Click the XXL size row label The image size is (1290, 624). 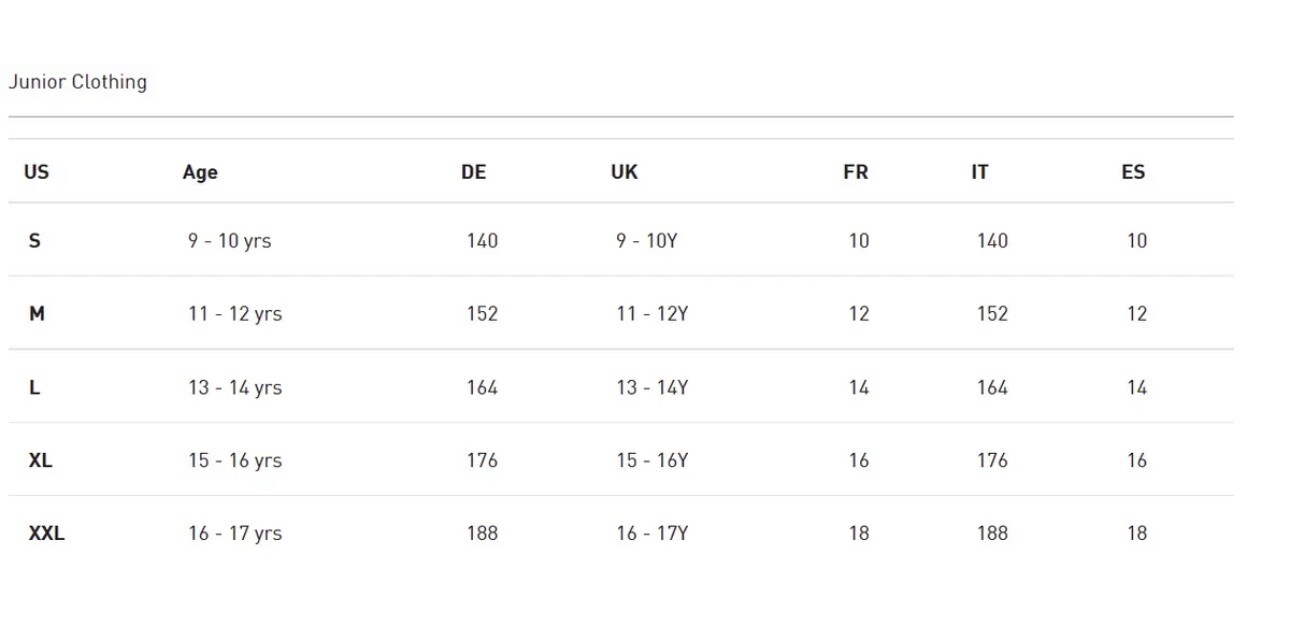[x=47, y=534]
